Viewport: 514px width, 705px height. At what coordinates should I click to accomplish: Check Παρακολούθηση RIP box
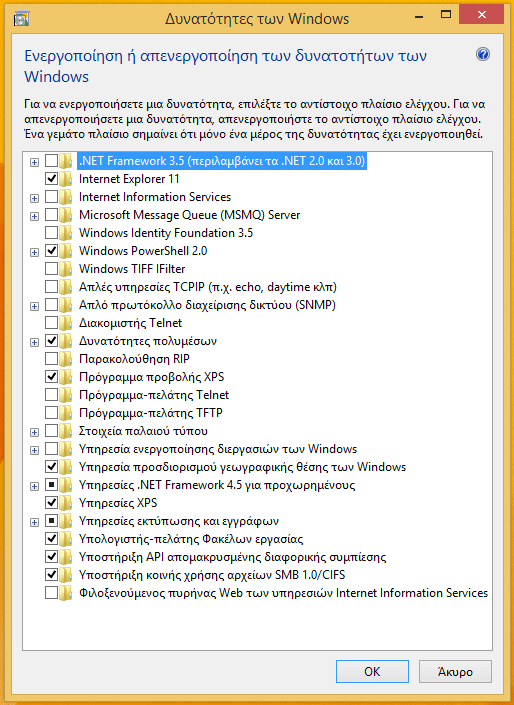click(51, 358)
